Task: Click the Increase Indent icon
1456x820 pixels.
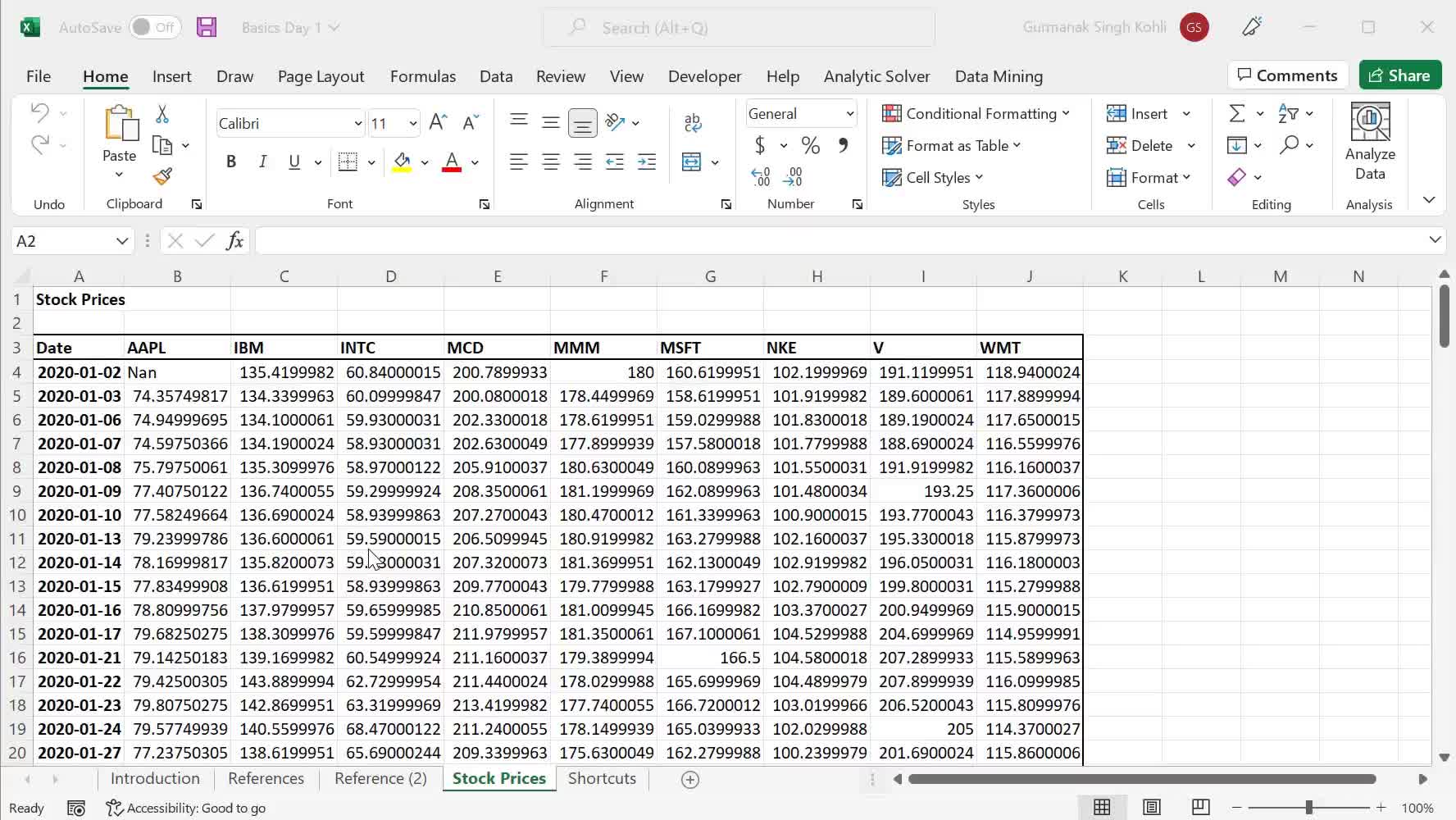Action: click(647, 162)
